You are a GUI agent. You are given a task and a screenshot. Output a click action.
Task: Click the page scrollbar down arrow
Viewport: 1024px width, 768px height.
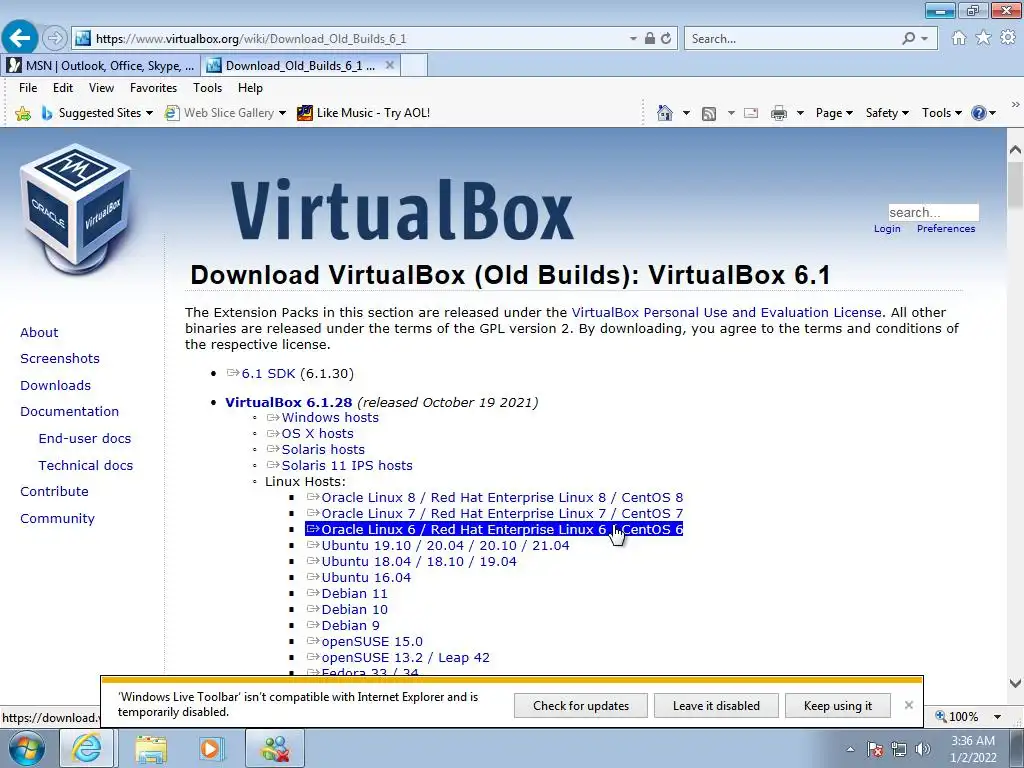click(x=1015, y=684)
